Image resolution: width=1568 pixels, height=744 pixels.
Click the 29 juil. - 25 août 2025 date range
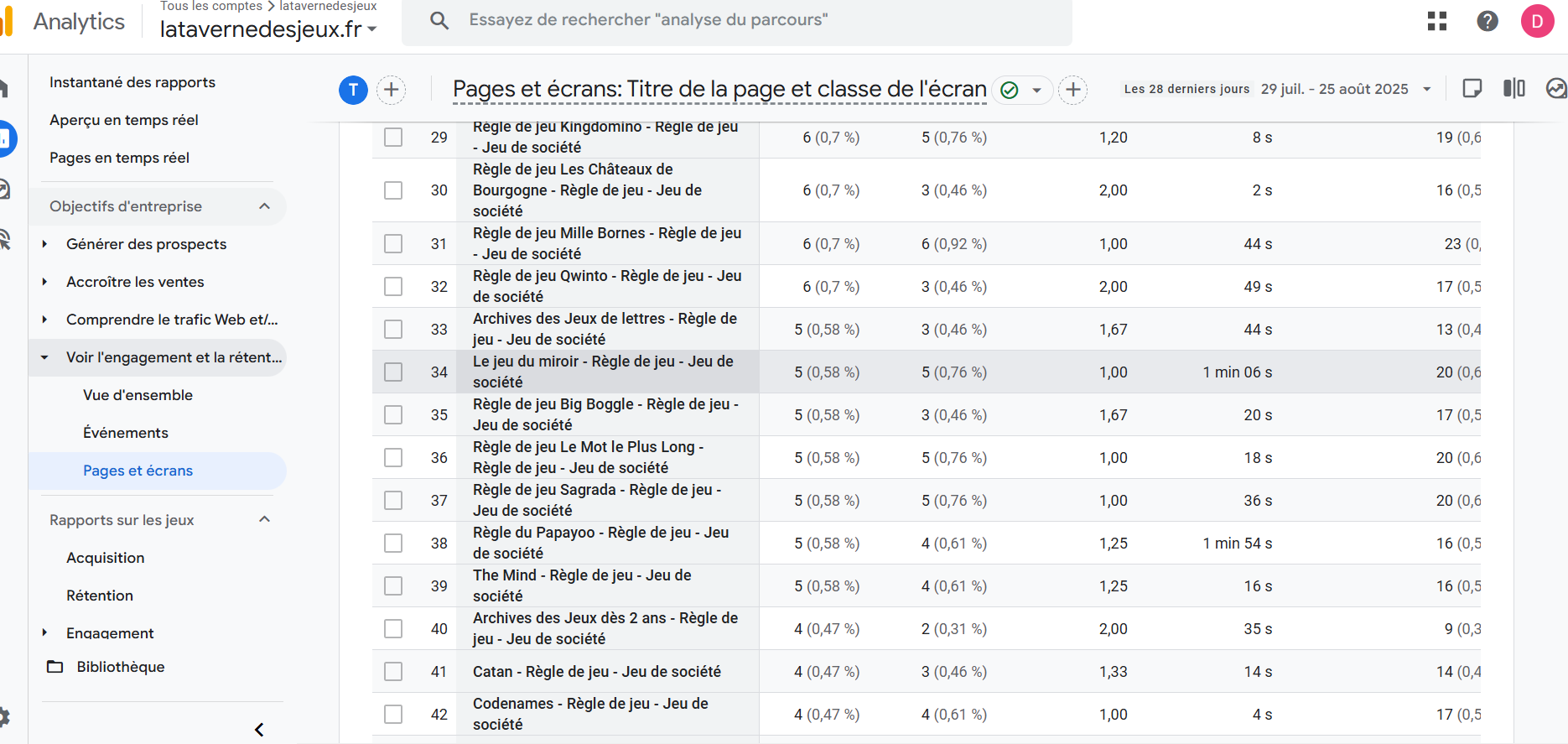1335,89
